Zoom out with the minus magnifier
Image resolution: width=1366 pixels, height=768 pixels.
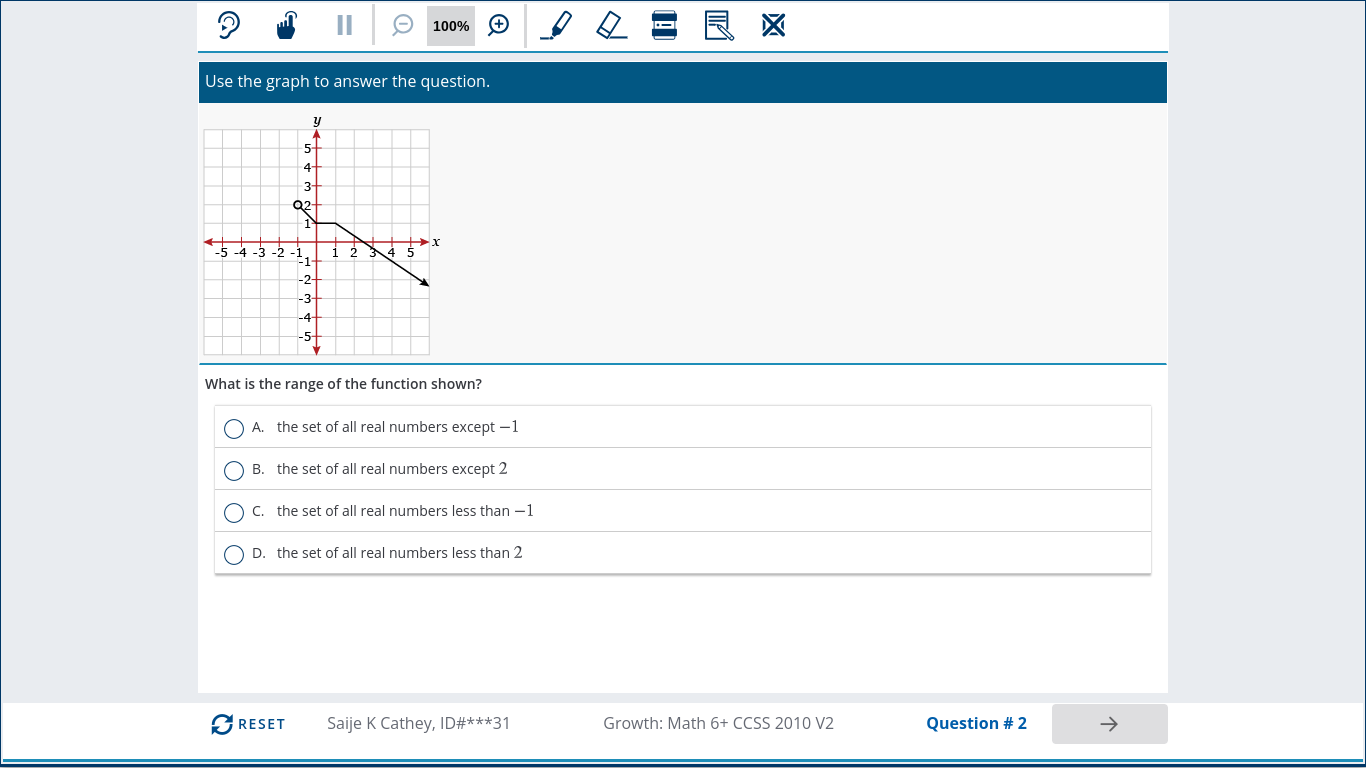point(403,25)
